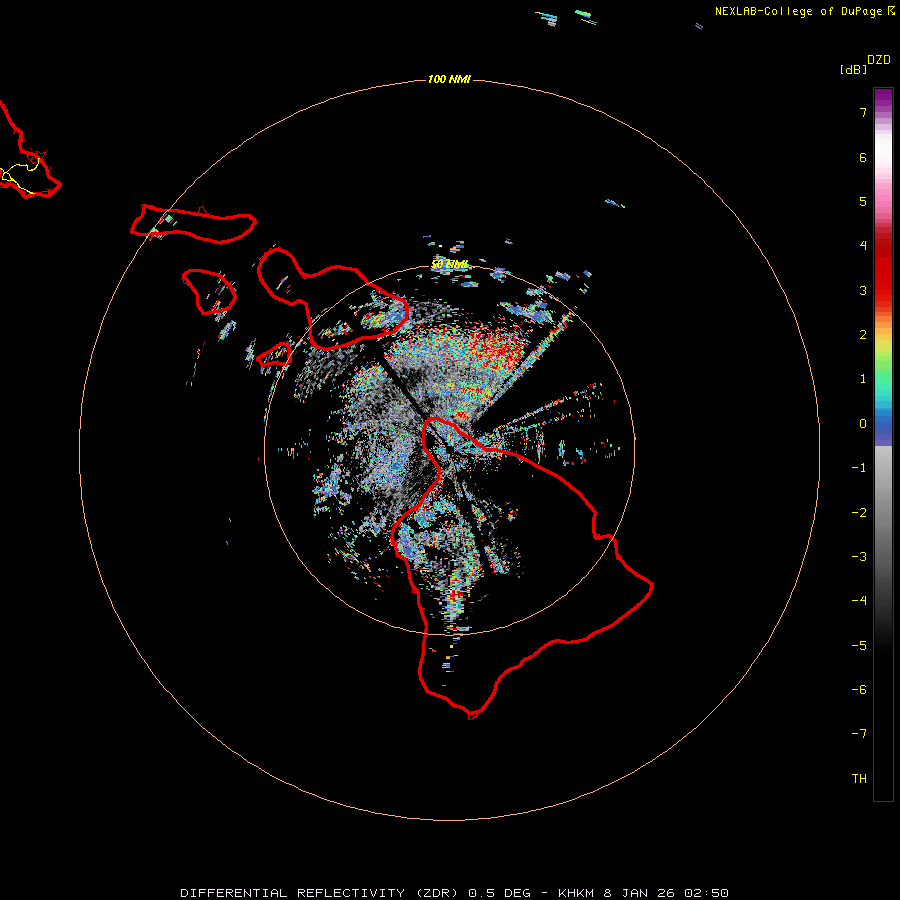
Task: Click the 5 value on color scale
Action: click(863, 201)
